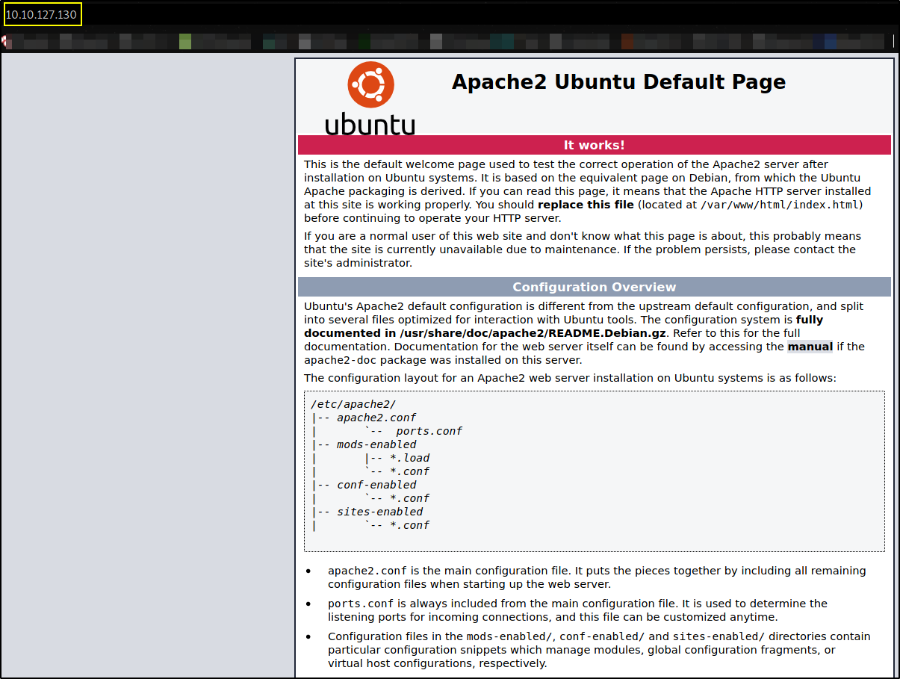This screenshot has height=679, width=900.
Task: Click '*.conf' entry under conf-enabled
Action: click(x=410, y=498)
